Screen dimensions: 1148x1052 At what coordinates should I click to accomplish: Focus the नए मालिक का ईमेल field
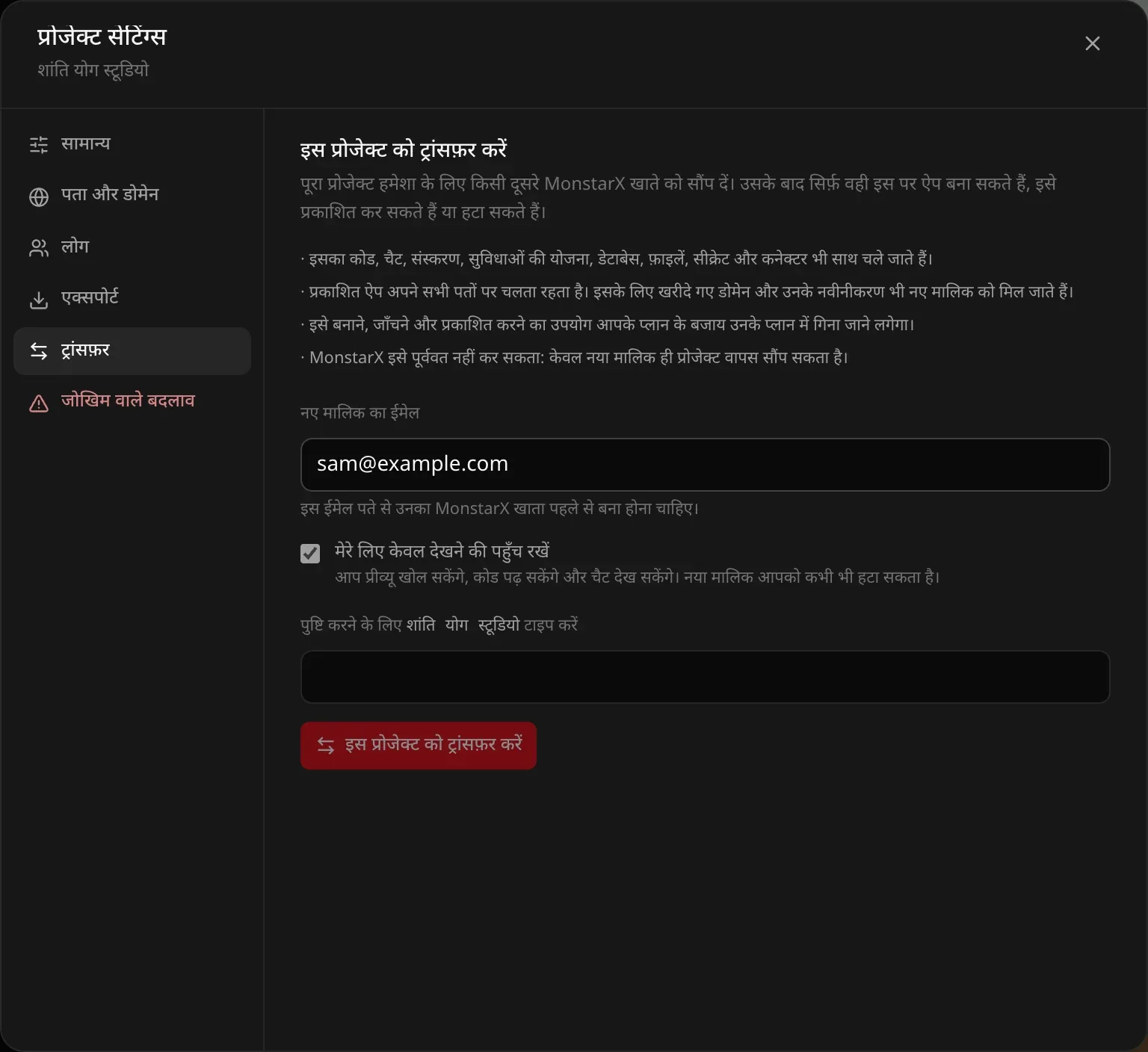[x=705, y=465]
